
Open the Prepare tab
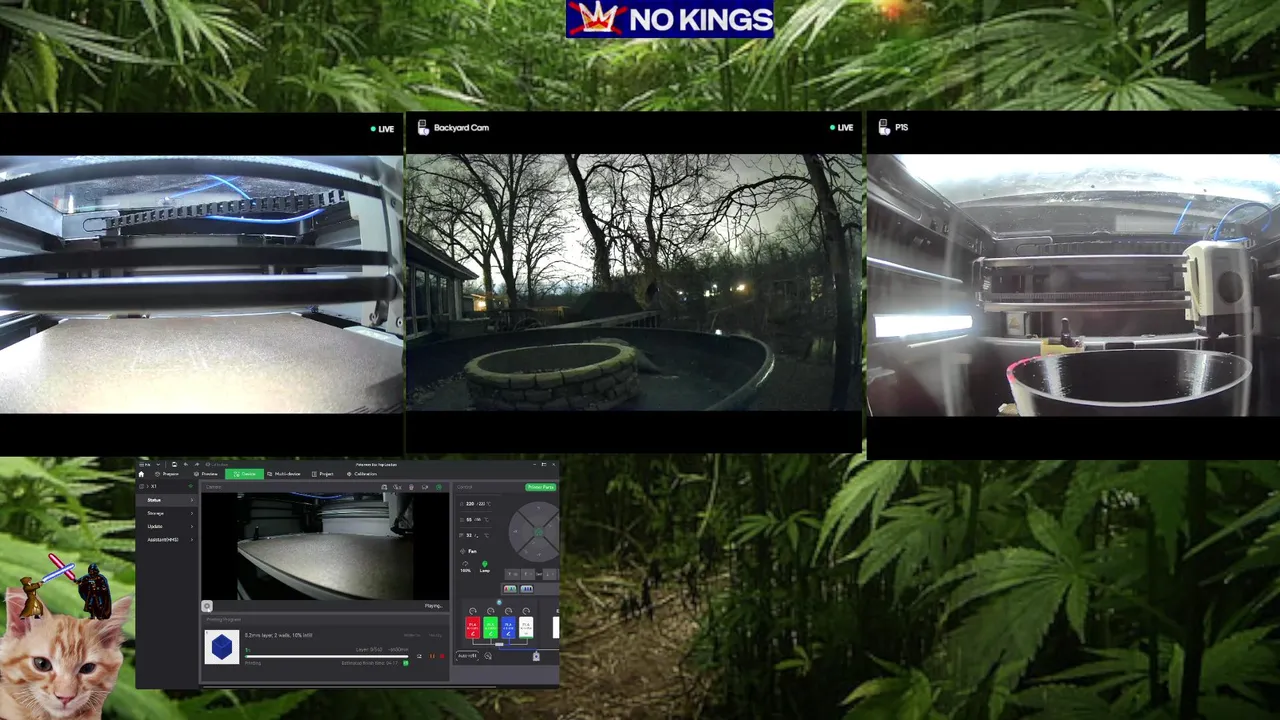tap(167, 474)
